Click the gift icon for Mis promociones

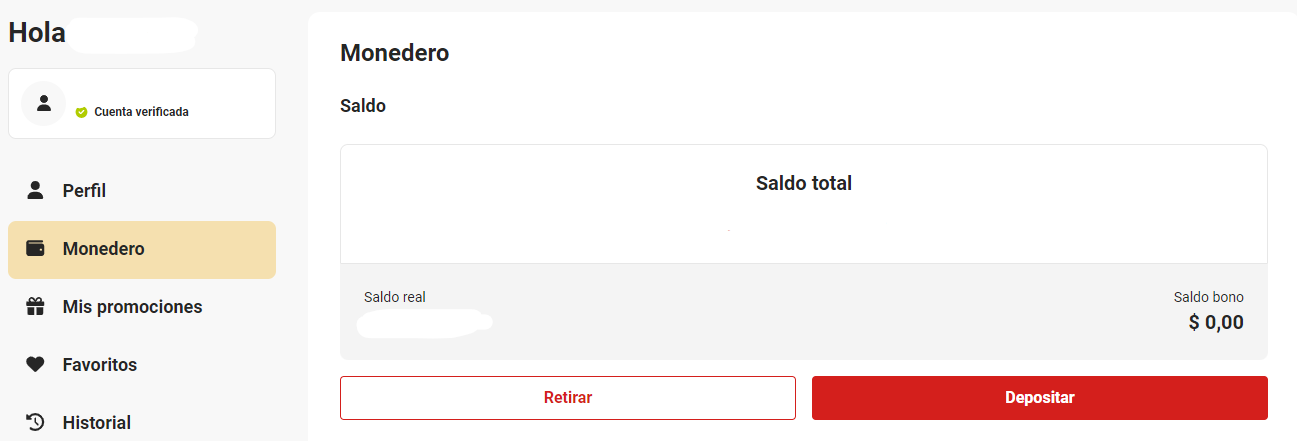point(35,307)
